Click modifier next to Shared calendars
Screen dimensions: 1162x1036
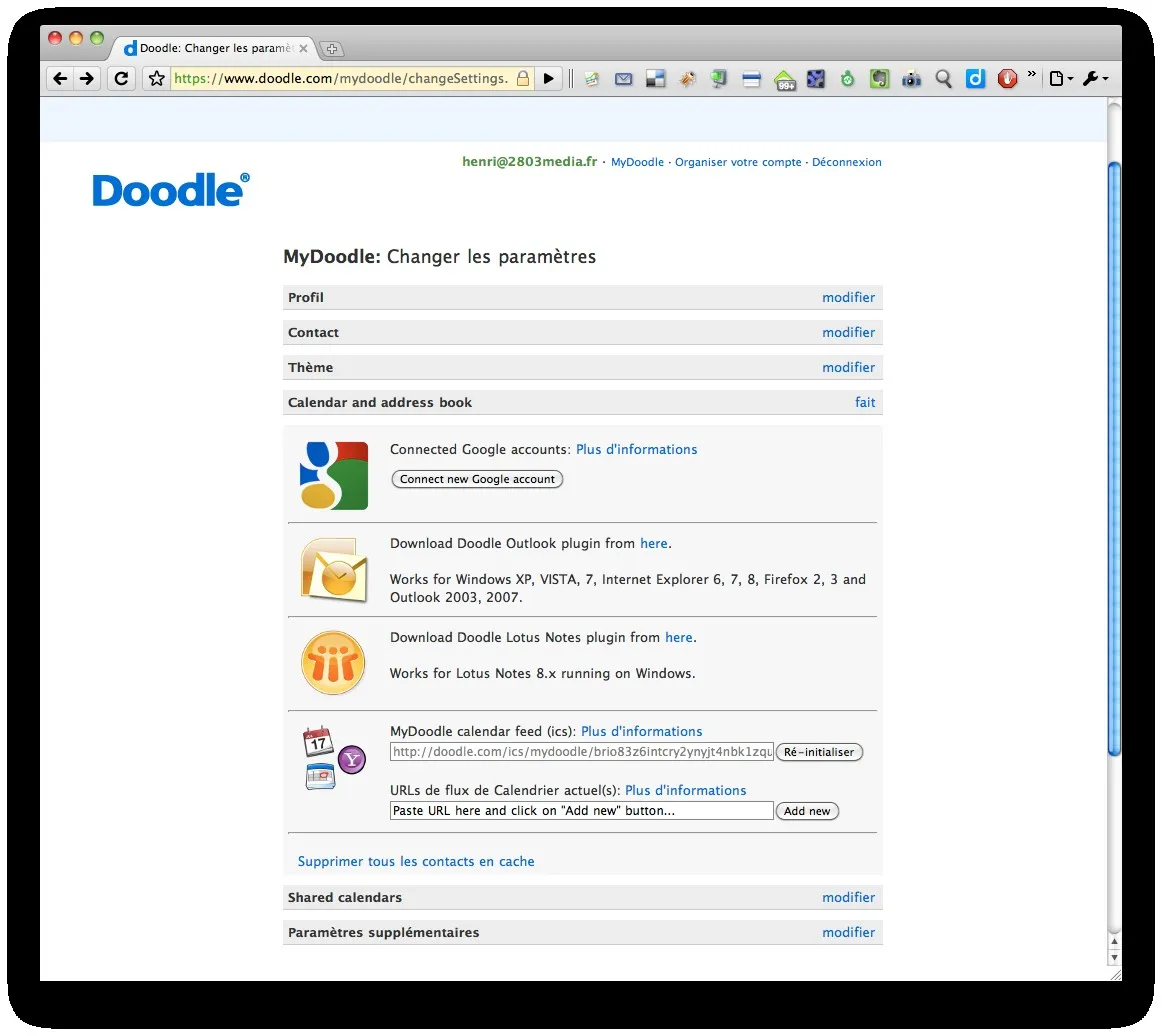(x=849, y=897)
